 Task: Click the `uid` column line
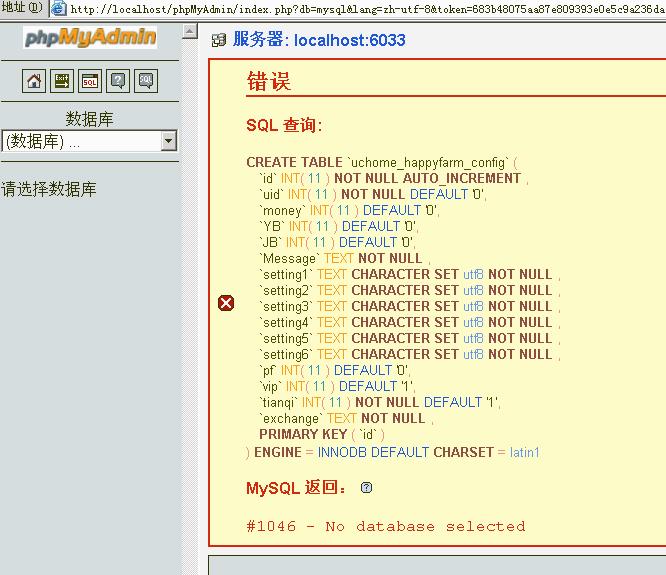pyautogui.click(x=373, y=194)
